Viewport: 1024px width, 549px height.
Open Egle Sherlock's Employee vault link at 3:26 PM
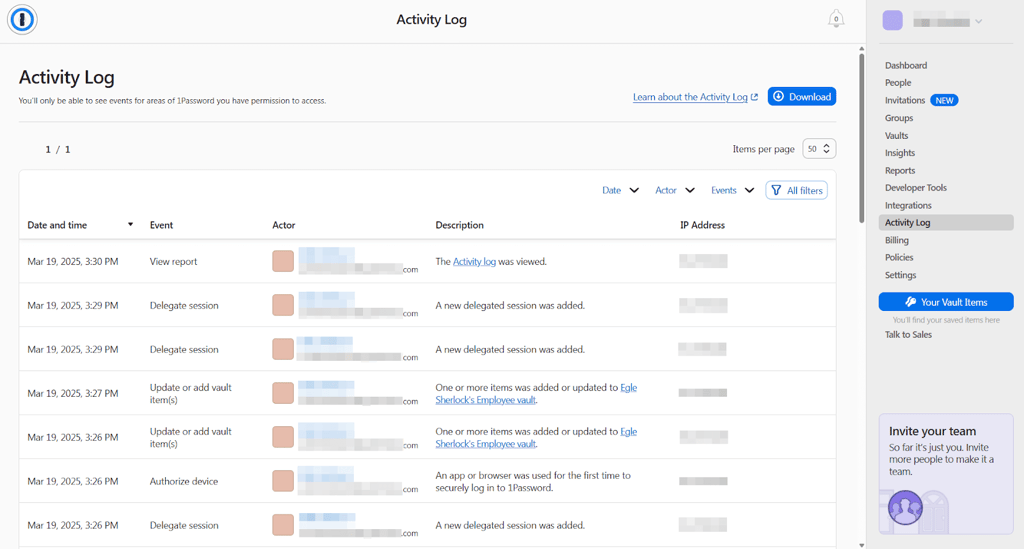coord(536,438)
